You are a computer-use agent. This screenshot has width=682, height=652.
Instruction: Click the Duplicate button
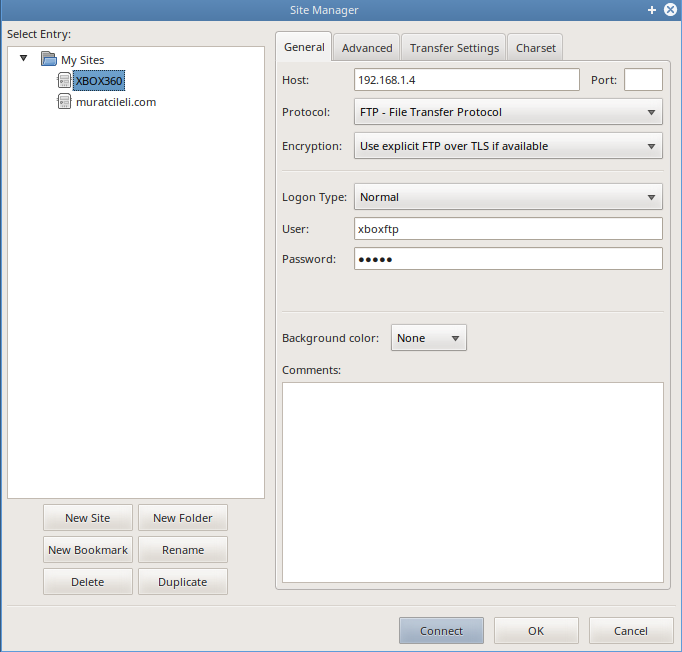[x=183, y=582]
